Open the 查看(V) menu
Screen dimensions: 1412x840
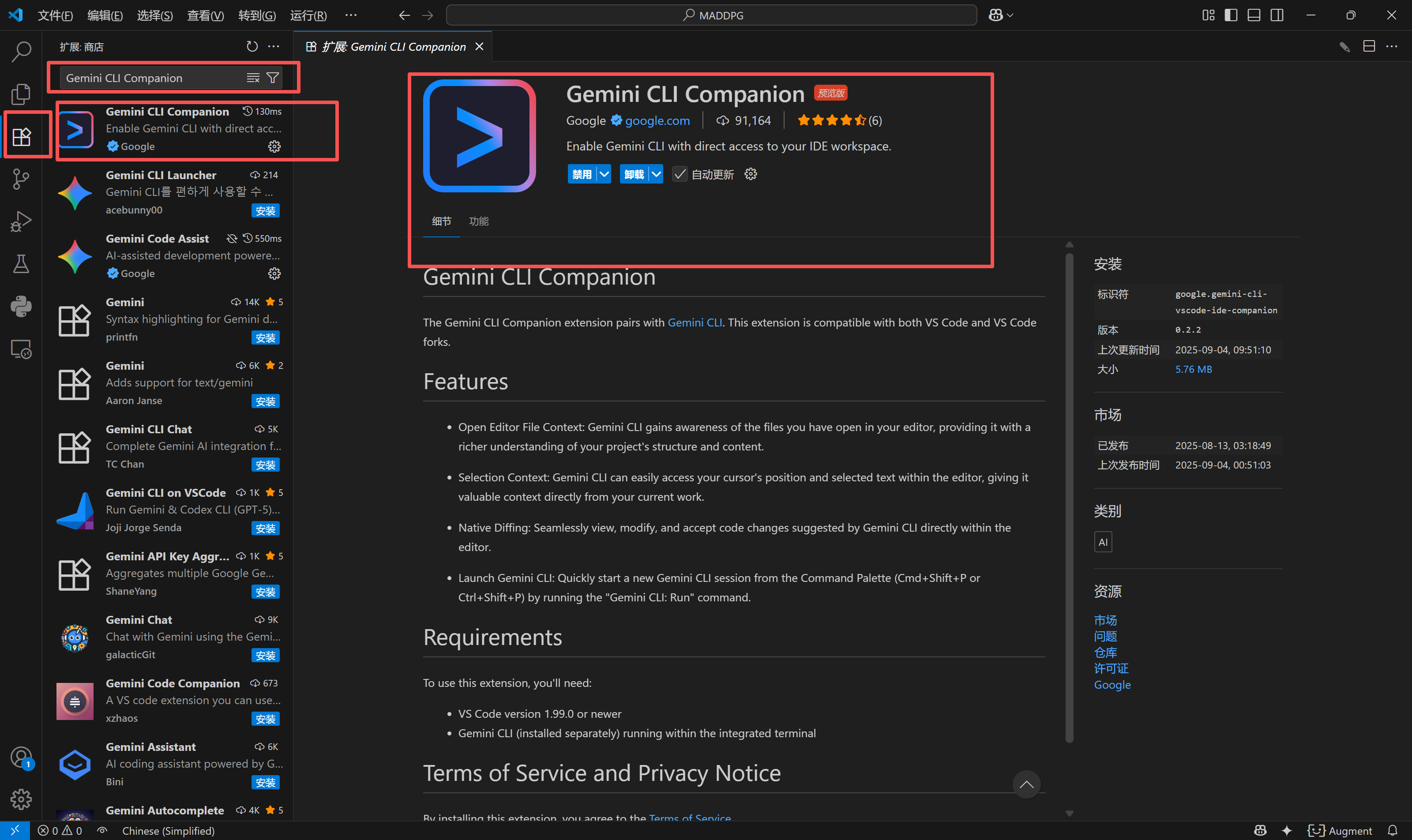coord(206,15)
